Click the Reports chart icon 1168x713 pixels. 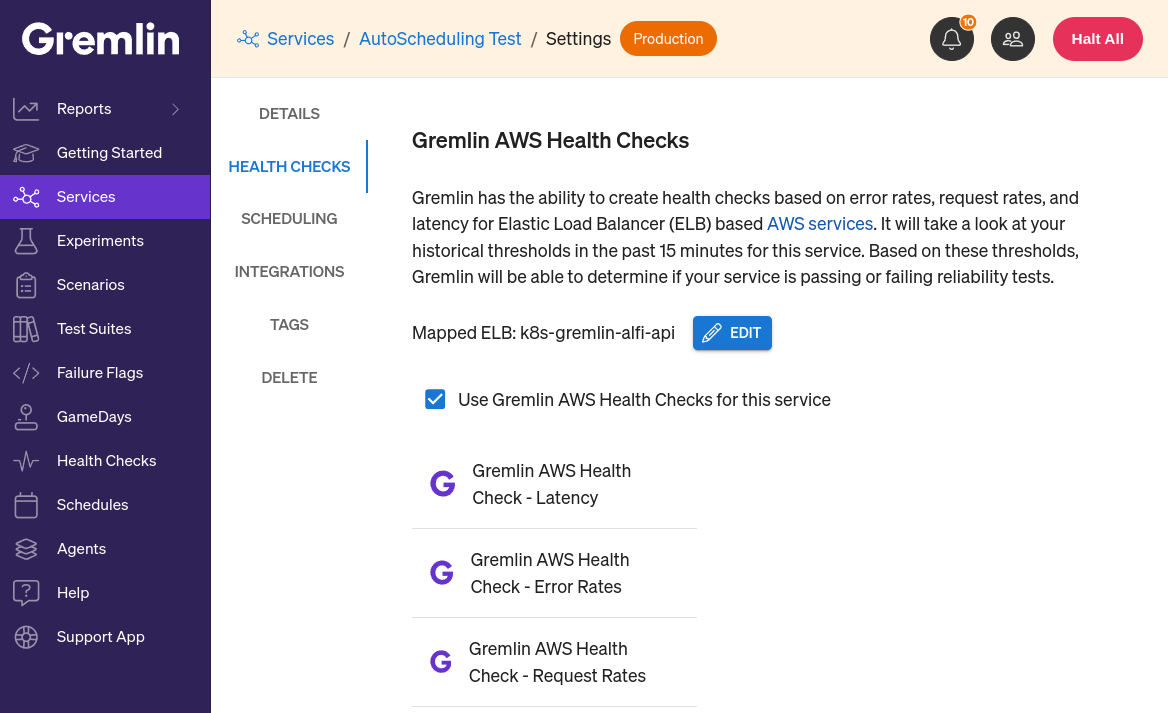26,109
